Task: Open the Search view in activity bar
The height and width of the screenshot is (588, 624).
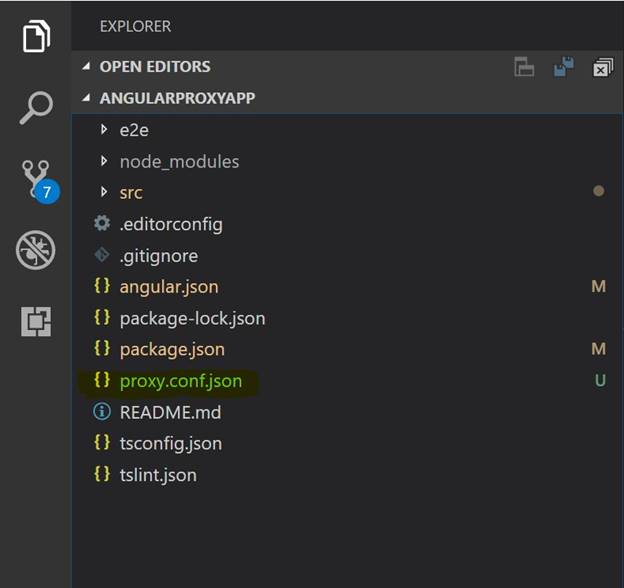Action: coord(36,107)
